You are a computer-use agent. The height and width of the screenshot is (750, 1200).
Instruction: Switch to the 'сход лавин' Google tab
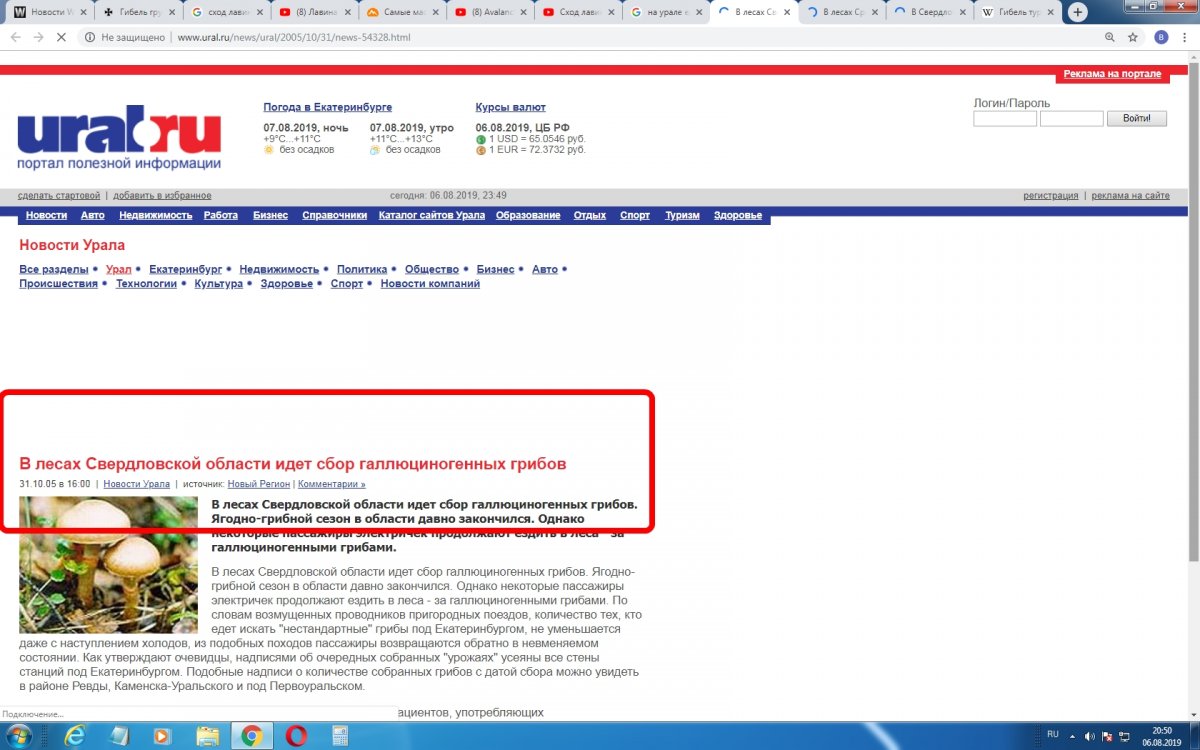227,12
